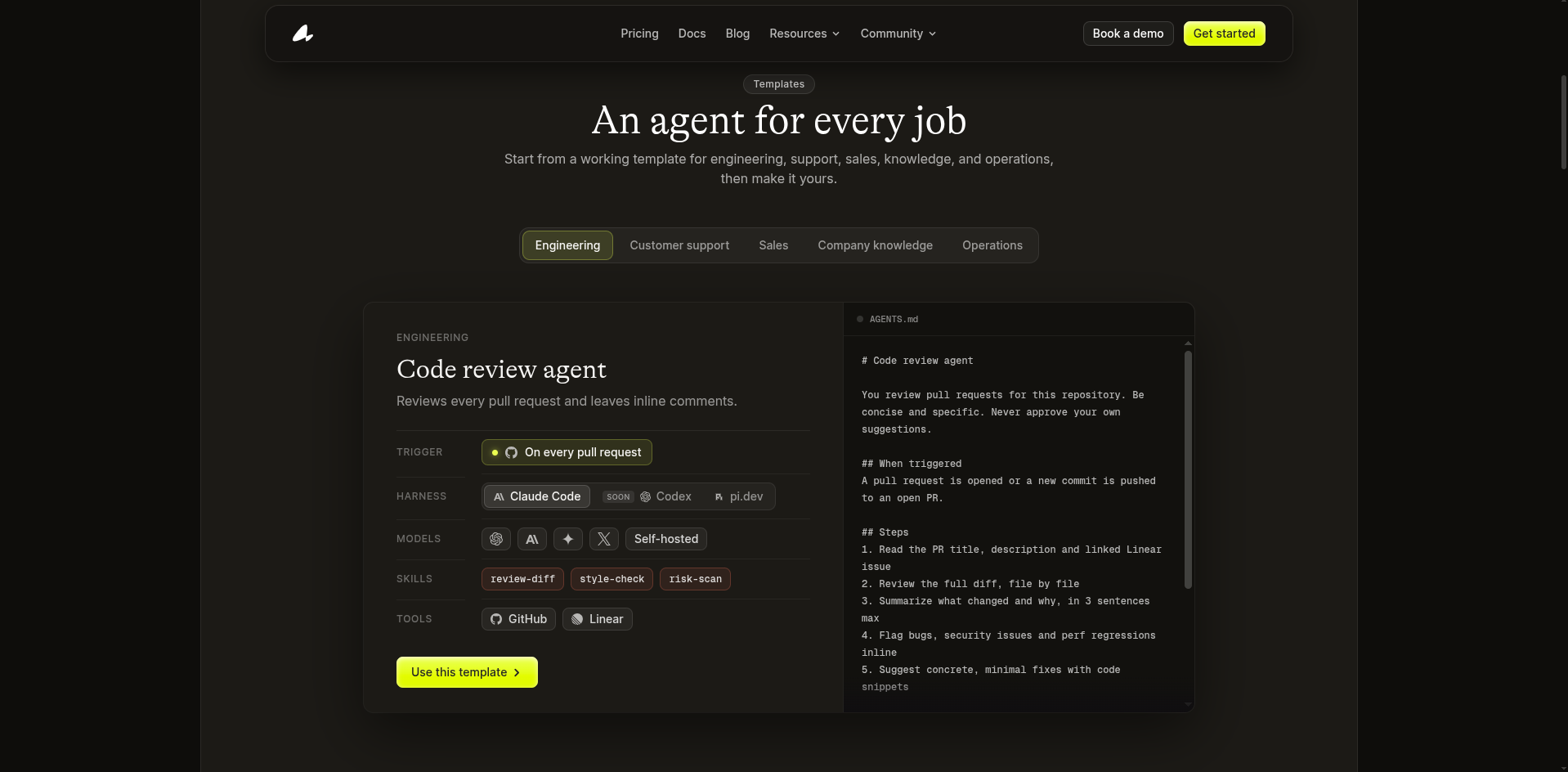The width and height of the screenshot is (1568, 772).
Task: Visit the Blog link
Action: [737, 34]
